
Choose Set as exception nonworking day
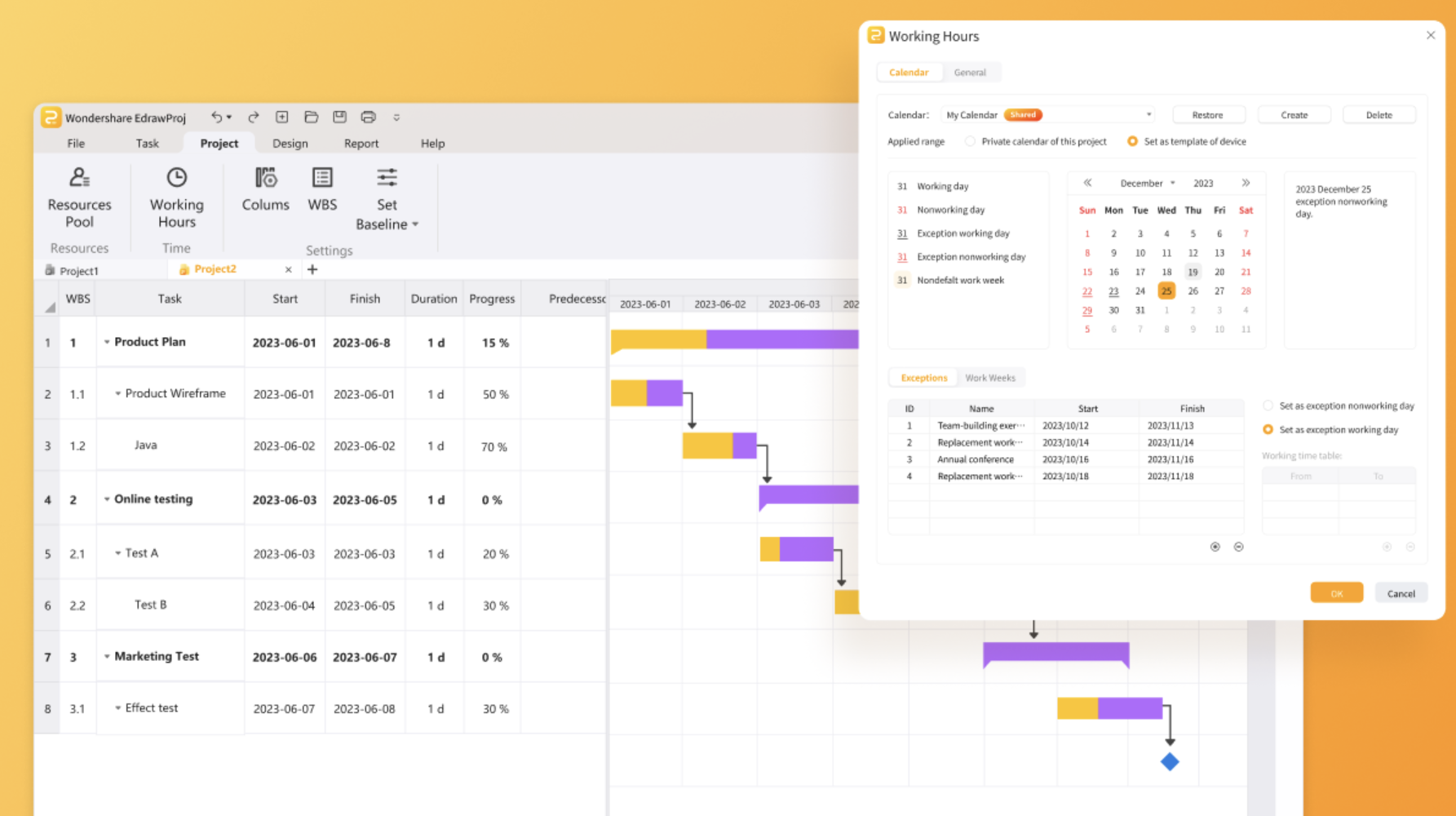[x=1268, y=406]
